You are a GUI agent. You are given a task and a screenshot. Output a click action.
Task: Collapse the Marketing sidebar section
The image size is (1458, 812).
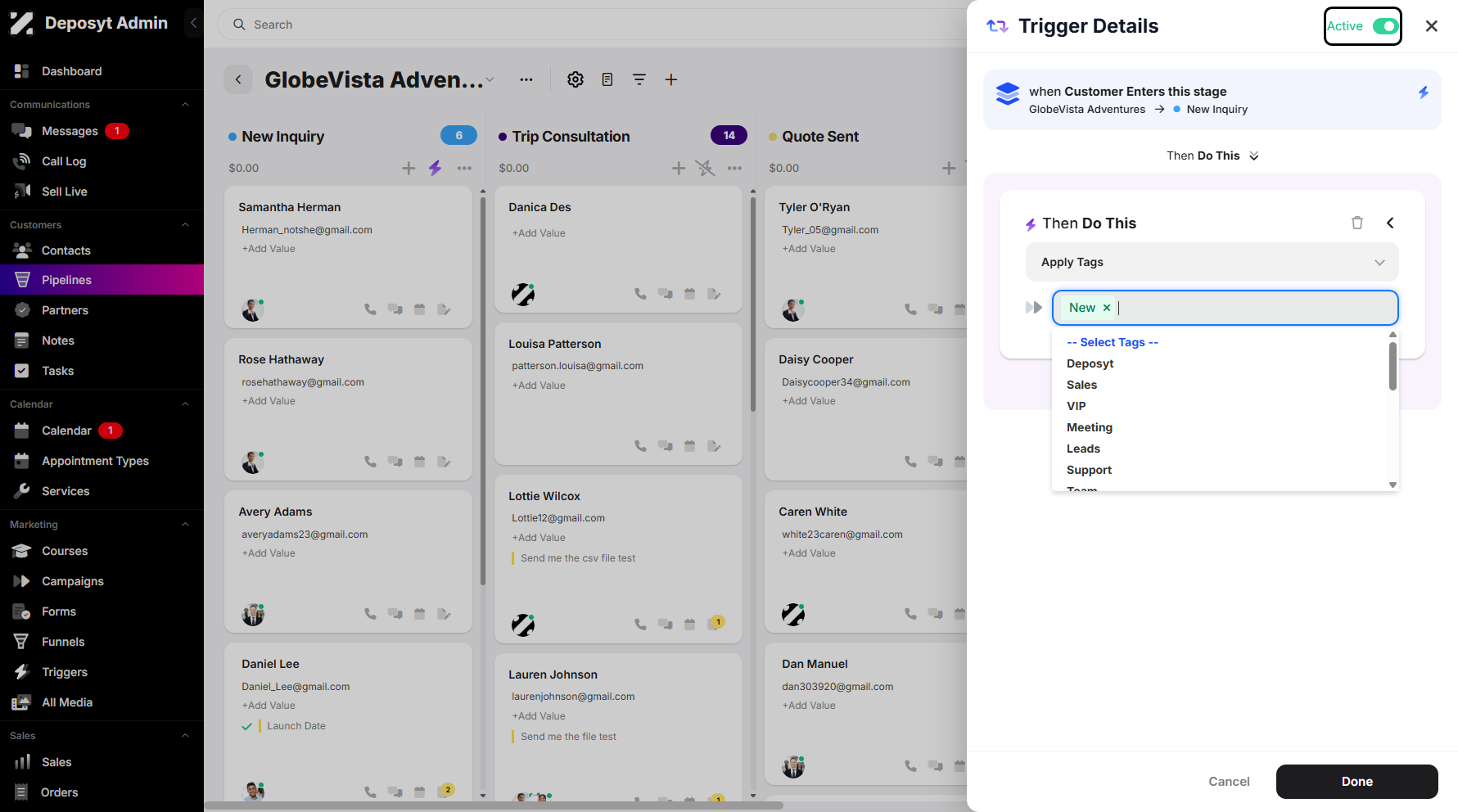(186, 524)
